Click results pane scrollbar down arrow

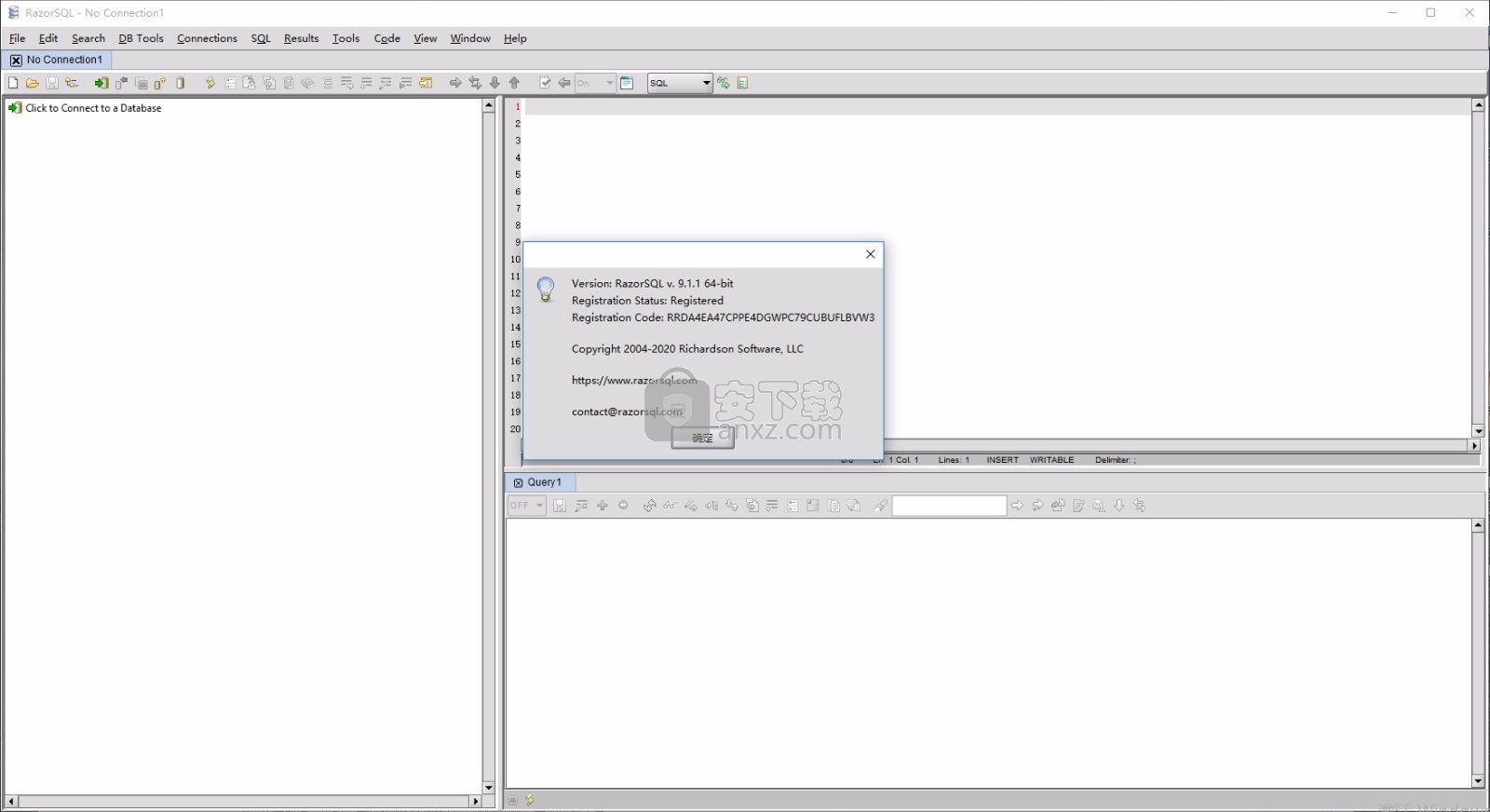click(1478, 781)
